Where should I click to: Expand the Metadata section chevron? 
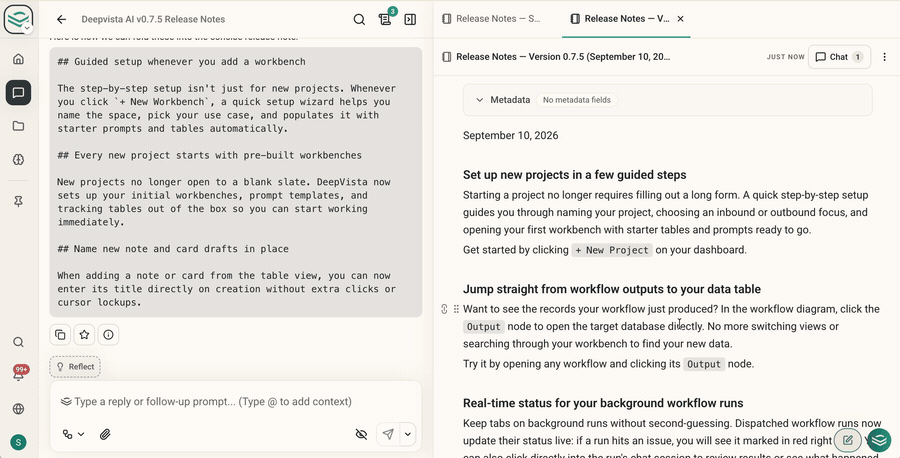click(479, 100)
